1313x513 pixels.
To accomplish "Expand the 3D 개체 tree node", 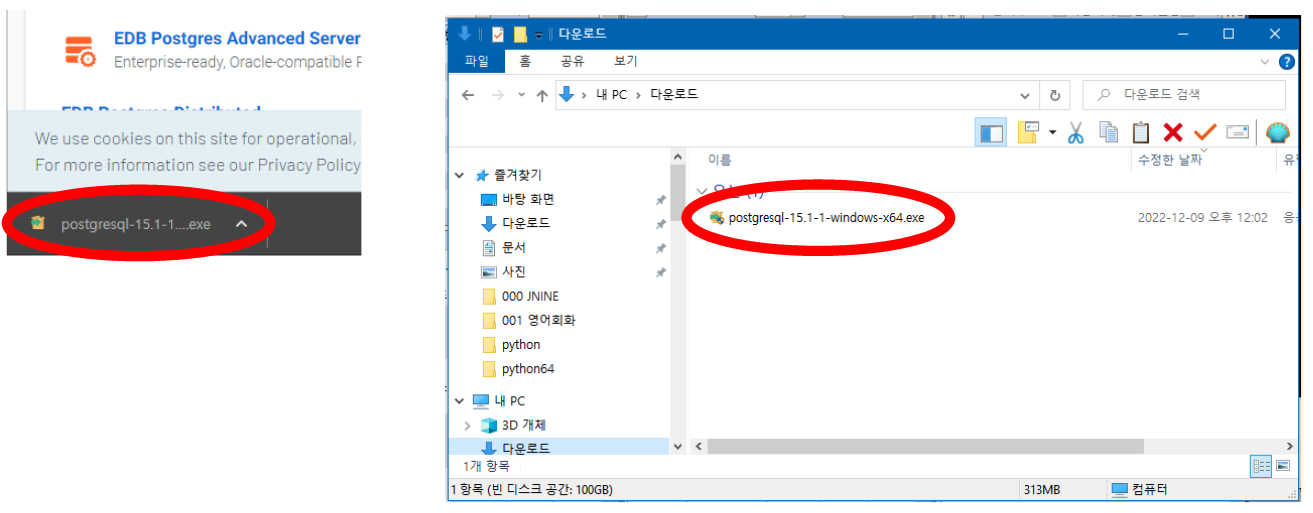I will (468, 425).
